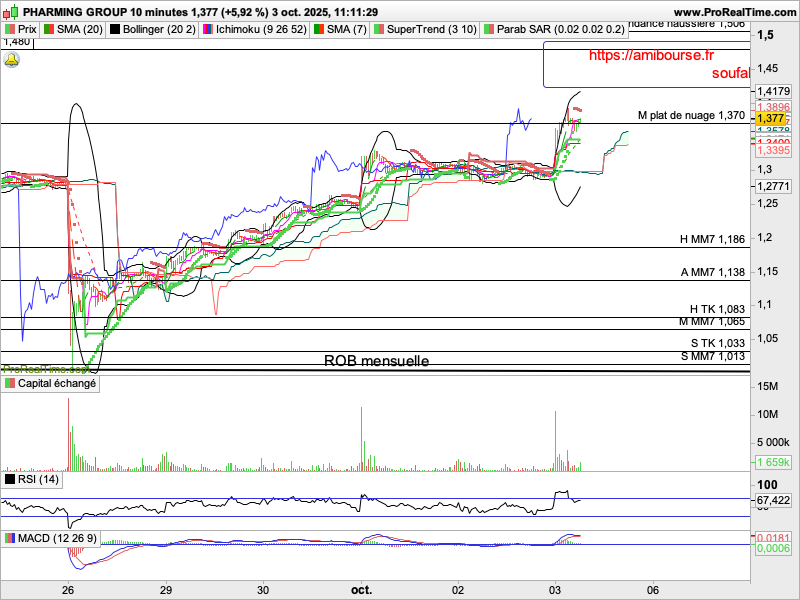
Task: Open the SuperTrend (3 10) indicator label
Action: pos(425,30)
